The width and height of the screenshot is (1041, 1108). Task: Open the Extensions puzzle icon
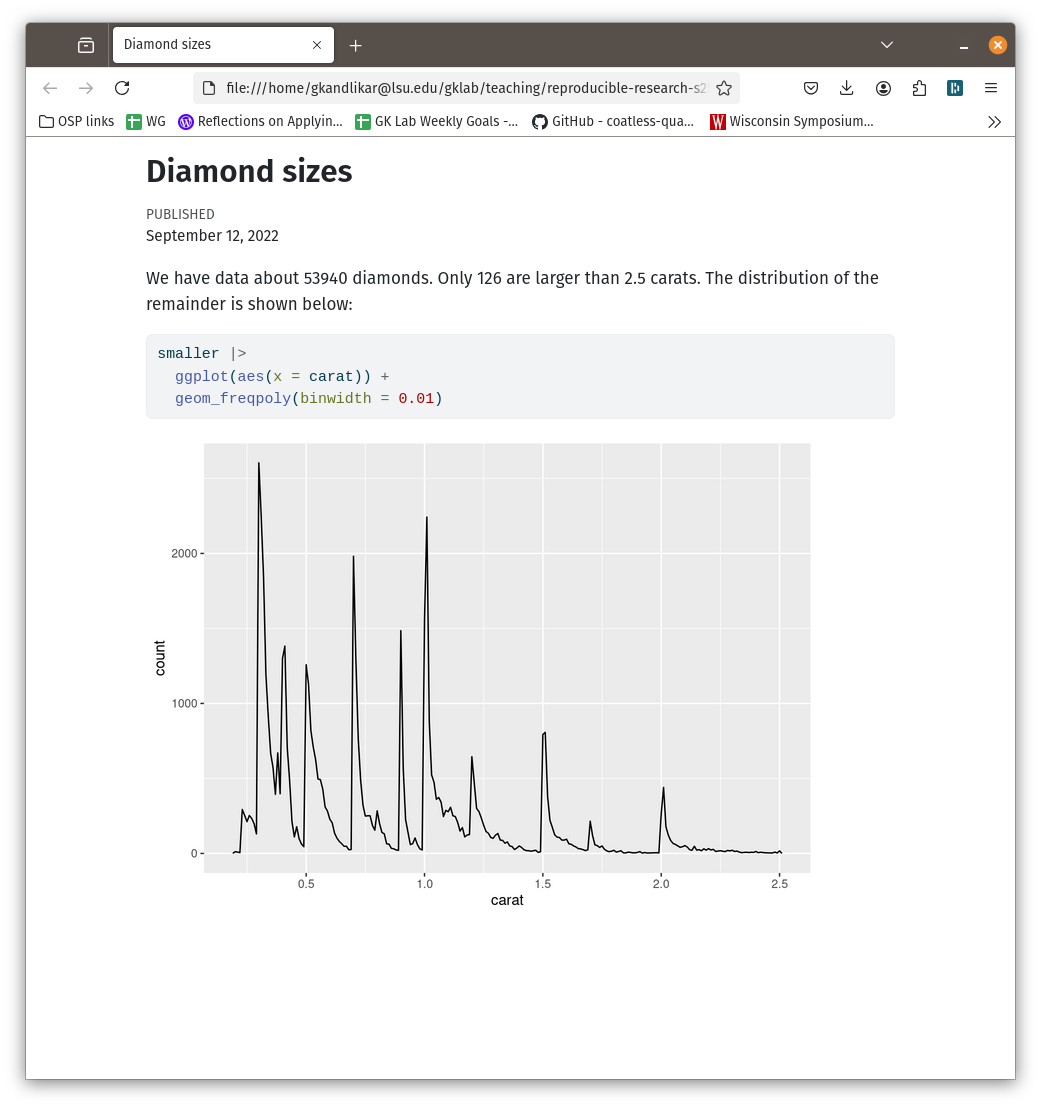pyautogui.click(x=919, y=88)
